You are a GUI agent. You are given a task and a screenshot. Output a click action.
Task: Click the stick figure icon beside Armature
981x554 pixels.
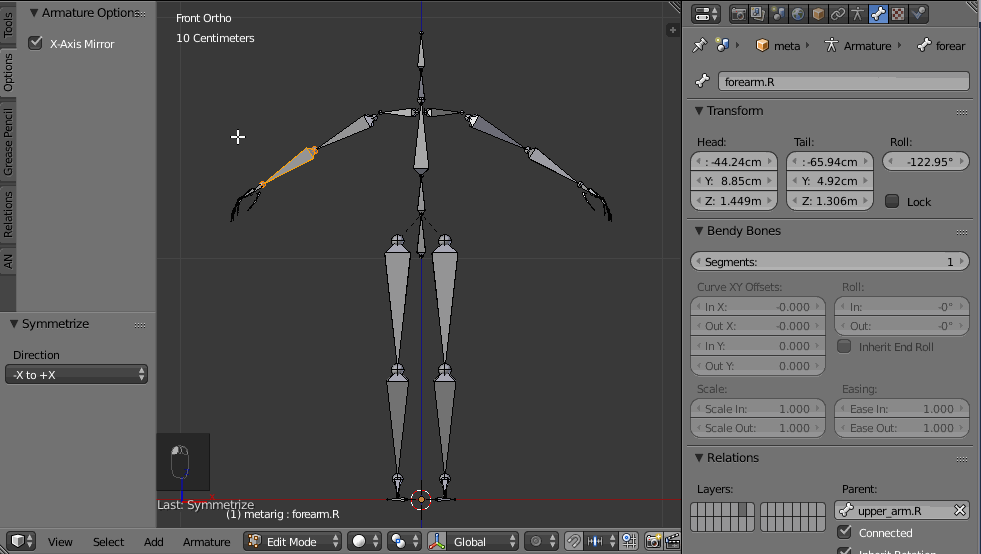point(831,46)
